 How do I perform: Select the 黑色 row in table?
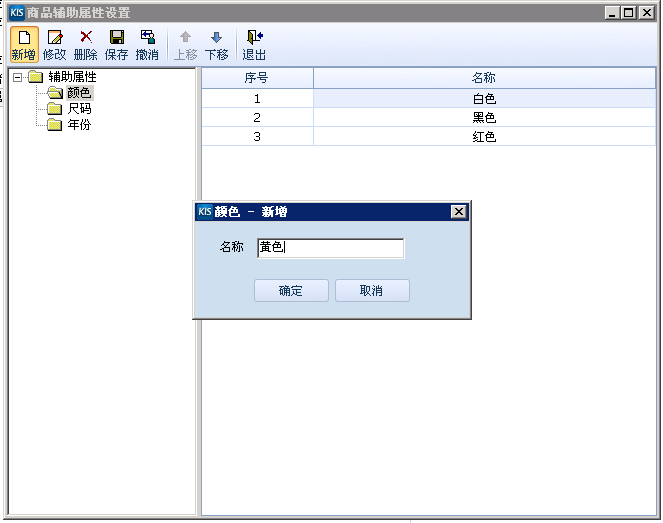pyautogui.click(x=484, y=118)
